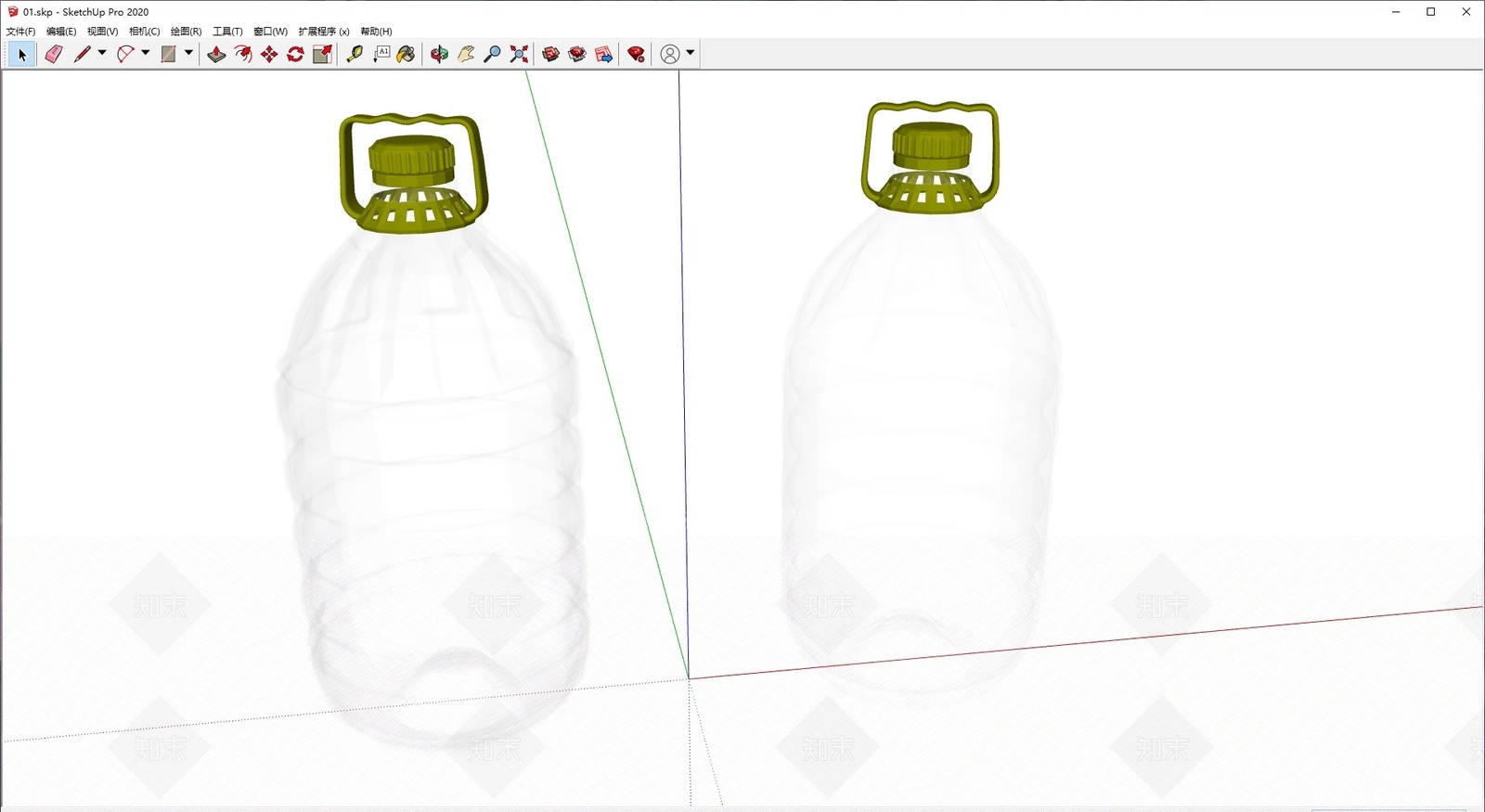The width and height of the screenshot is (1485, 812).
Task: Click the right bottle's green cap
Action: (932, 145)
